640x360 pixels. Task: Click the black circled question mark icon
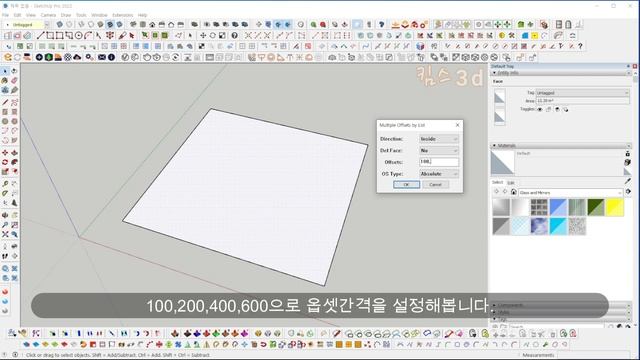coord(234,36)
